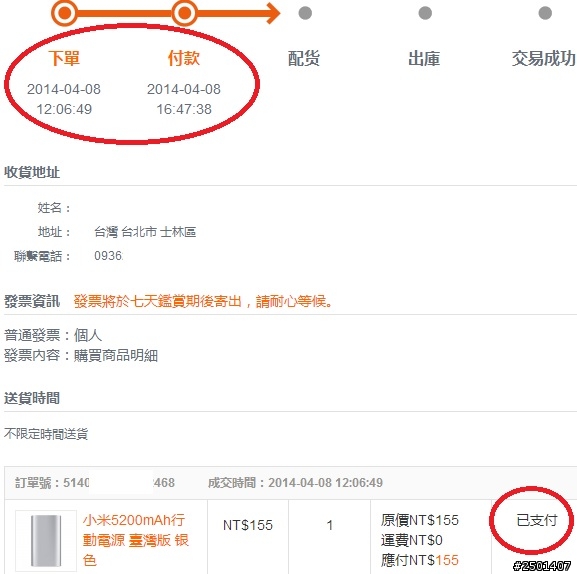Click the 付款 step label

[x=184, y=58]
